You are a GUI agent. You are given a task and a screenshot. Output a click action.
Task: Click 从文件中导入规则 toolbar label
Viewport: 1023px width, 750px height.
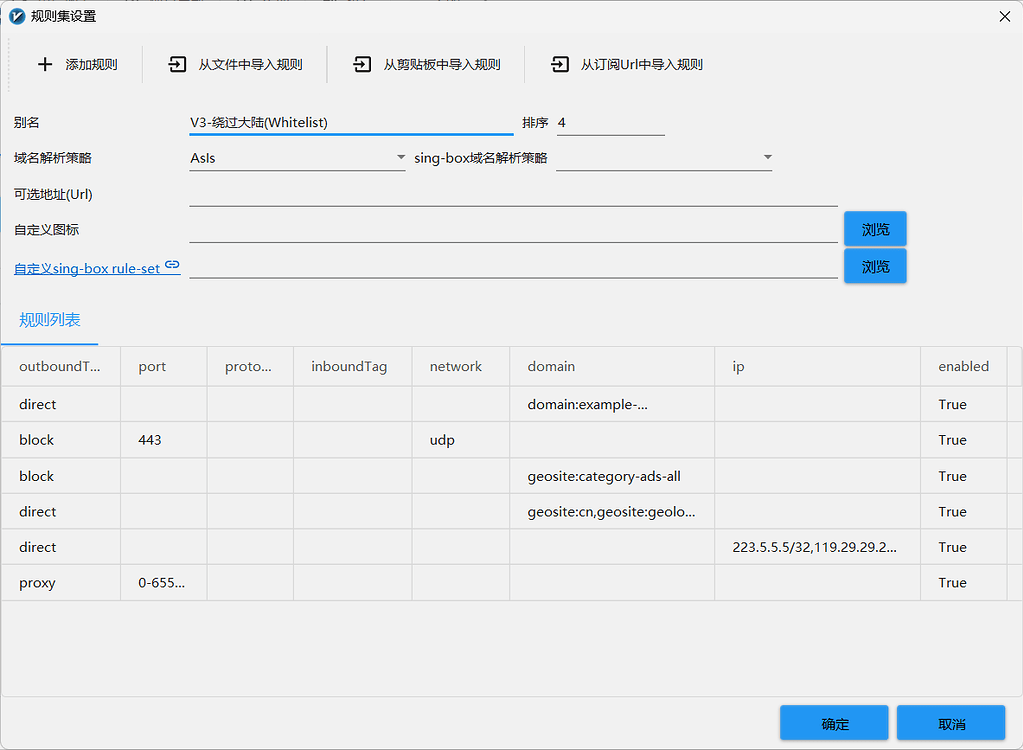click(x=251, y=65)
